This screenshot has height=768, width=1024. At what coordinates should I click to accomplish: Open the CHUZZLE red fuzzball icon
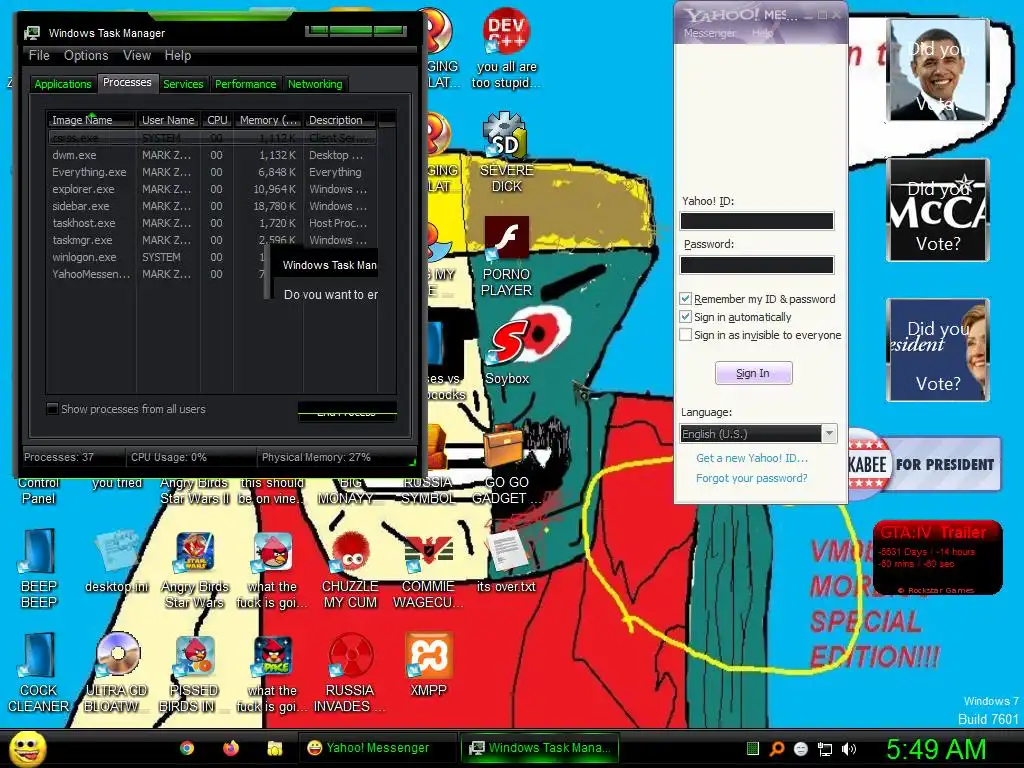tap(351, 553)
